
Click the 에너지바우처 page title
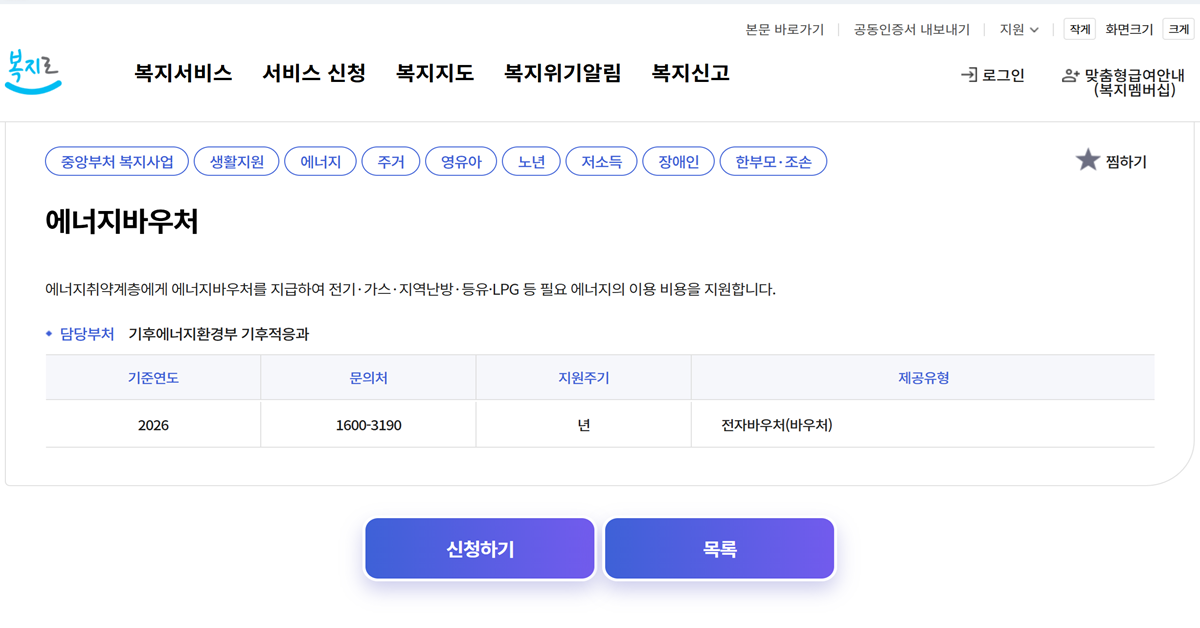(122, 222)
